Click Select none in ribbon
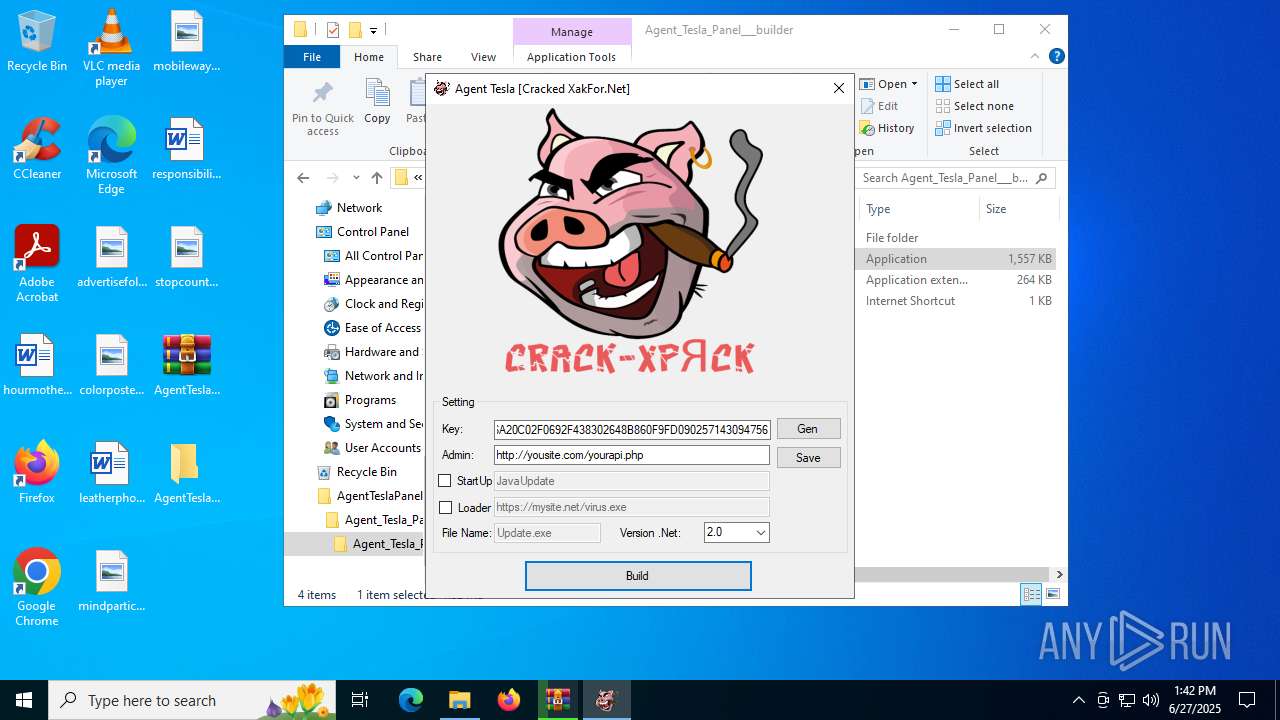Viewport: 1280px width, 720px height. click(974, 106)
